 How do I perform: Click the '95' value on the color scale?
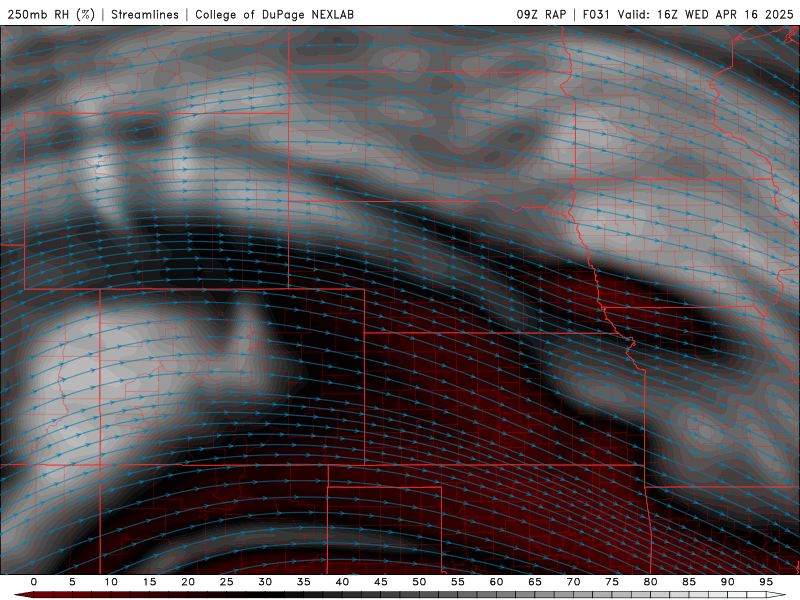pyautogui.click(x=766, y=582)
